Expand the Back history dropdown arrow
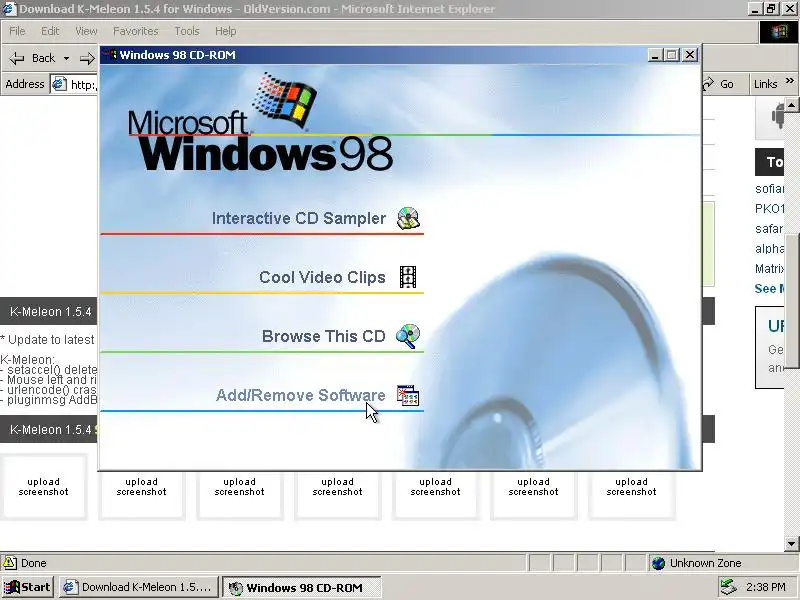Screen dimensions: 800x600 click(66, 59)
